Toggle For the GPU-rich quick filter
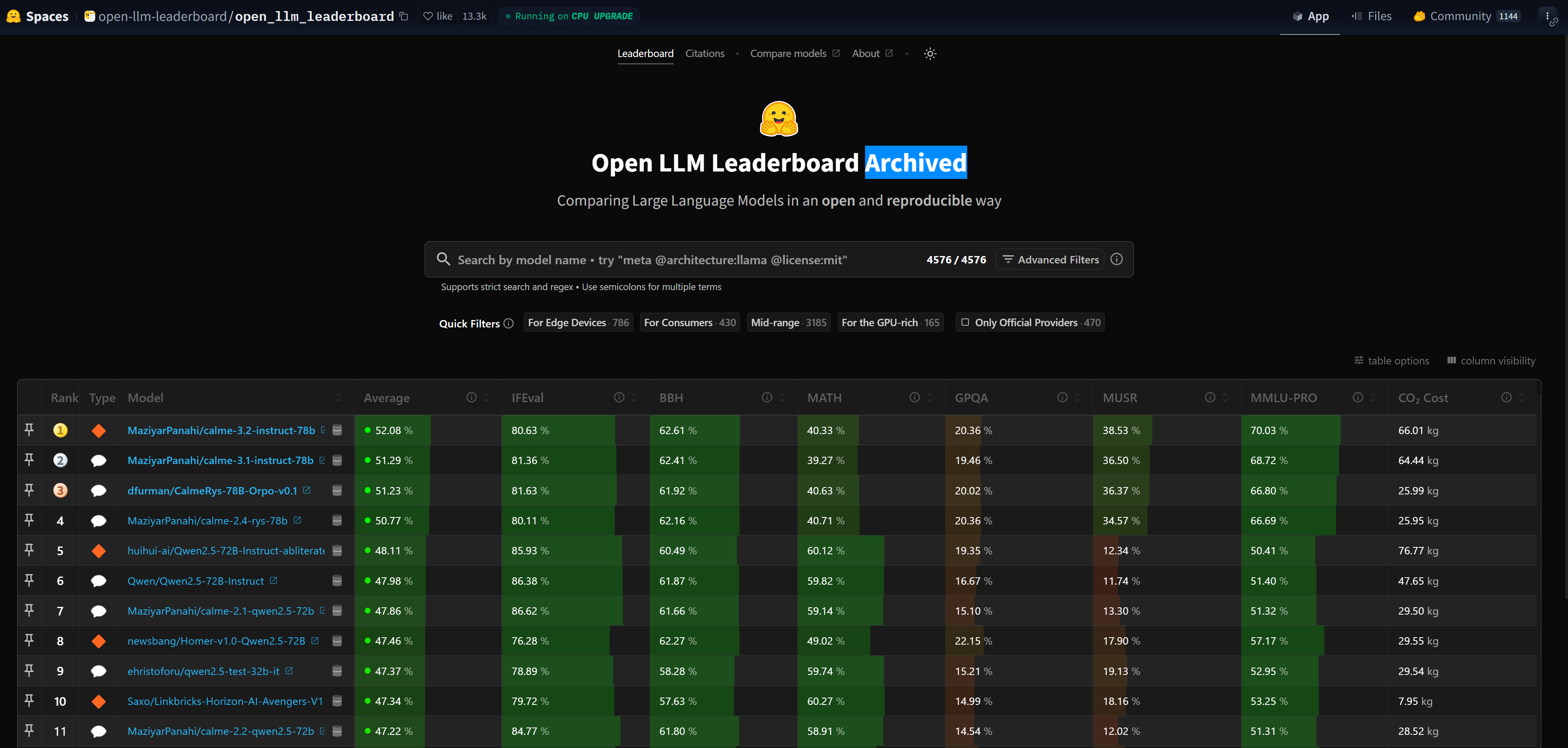 (890, 323)
